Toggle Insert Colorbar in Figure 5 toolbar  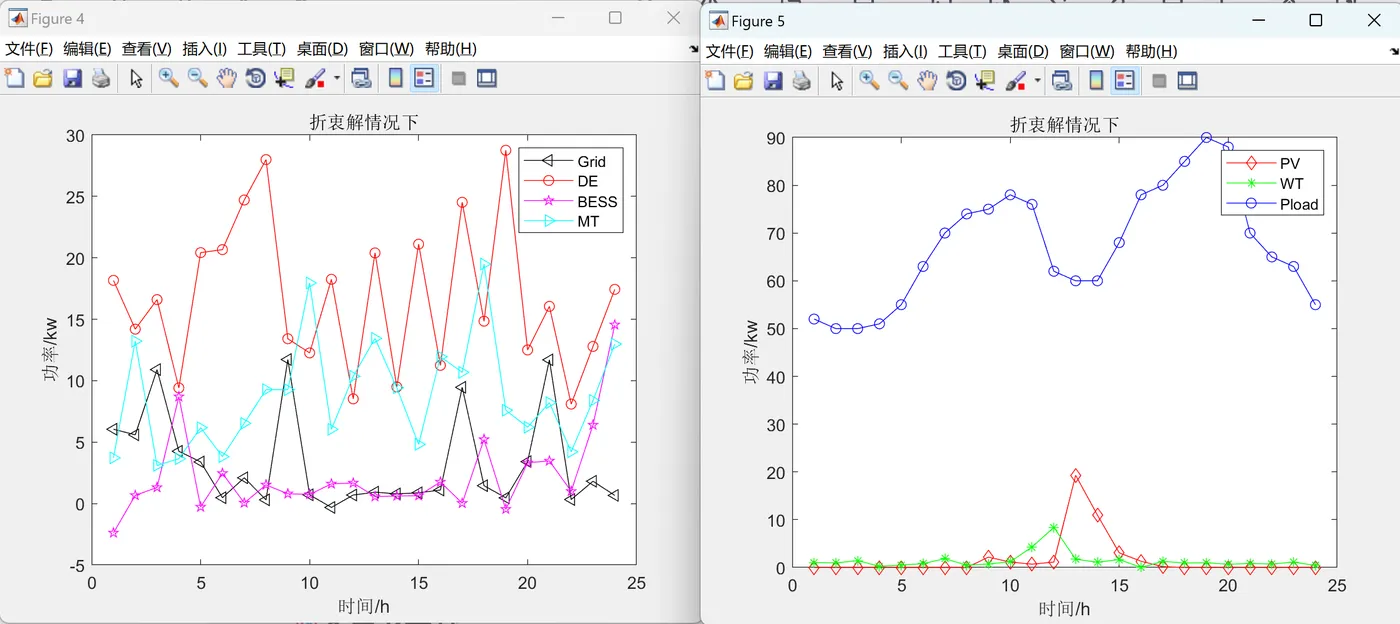click(x=1096, y=80)
